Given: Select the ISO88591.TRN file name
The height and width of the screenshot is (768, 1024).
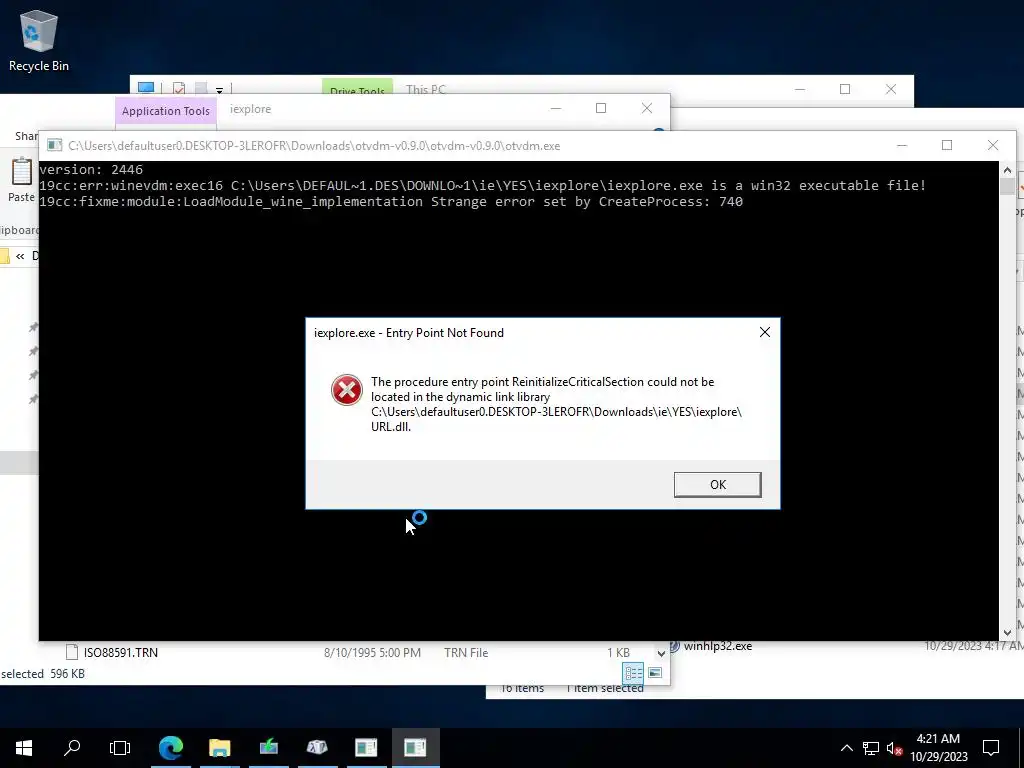Looking at the screenshot, I should [x=121, y=652].
